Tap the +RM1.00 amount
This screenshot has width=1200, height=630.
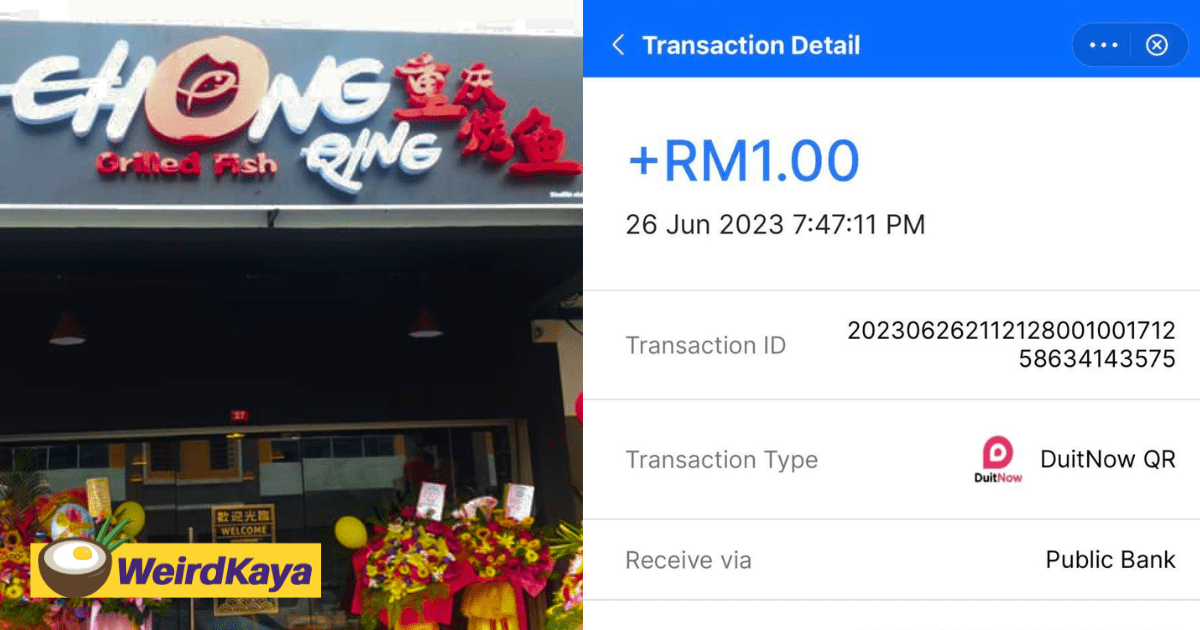click(x=743, y=161)
